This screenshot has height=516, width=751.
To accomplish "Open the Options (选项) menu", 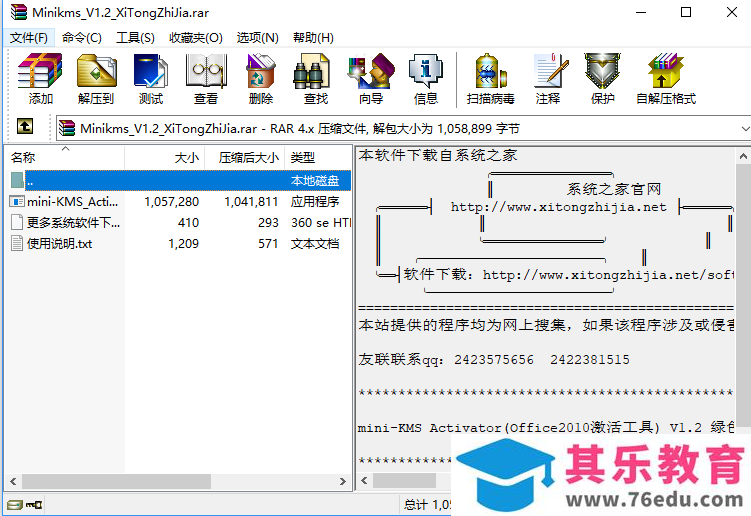I will (258, 37).
